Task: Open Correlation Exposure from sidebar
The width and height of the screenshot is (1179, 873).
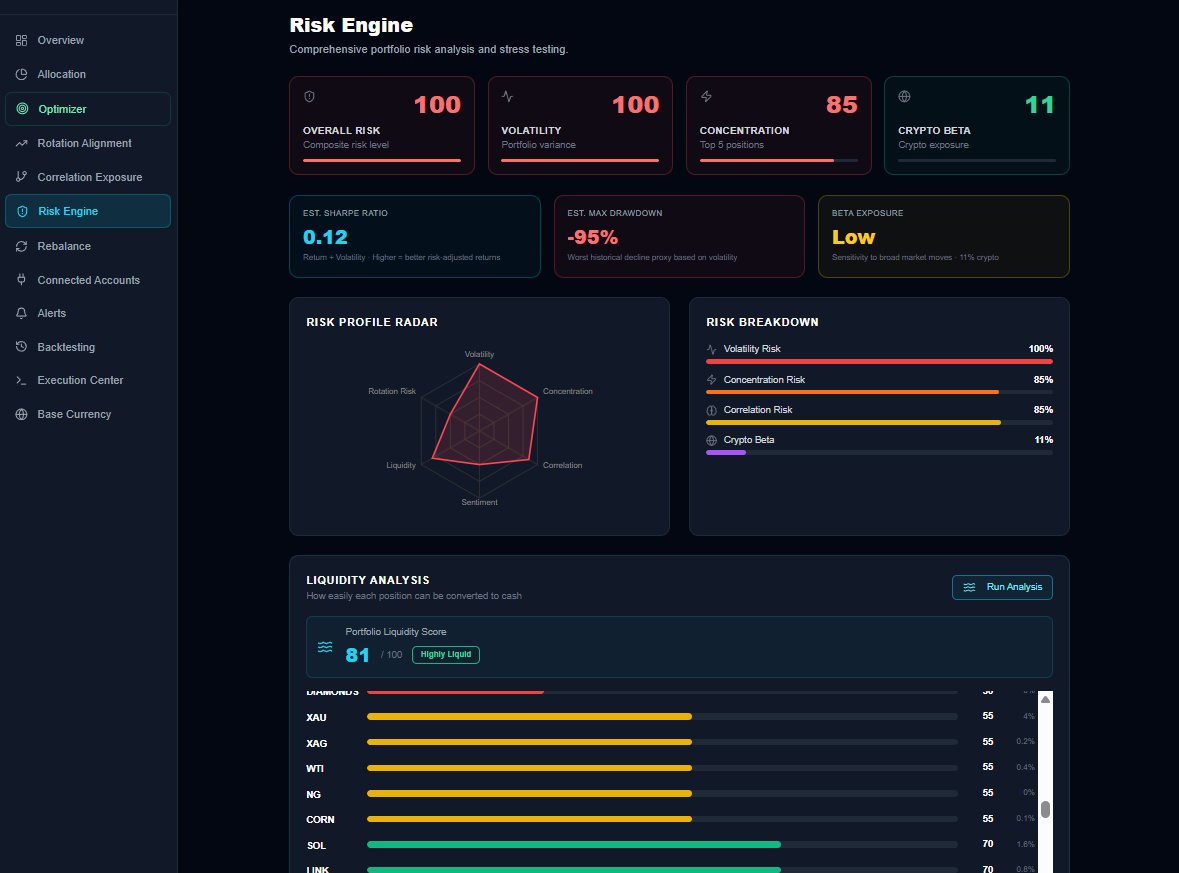Action: [x=88, y=177]
